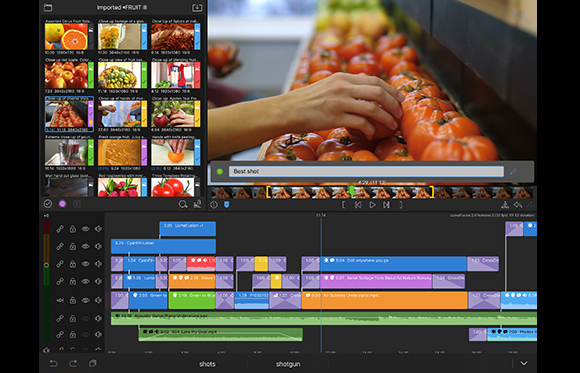Click the multi-select checkmark icon below library
The width and height of the screenshot is (580, 373).
48,204
